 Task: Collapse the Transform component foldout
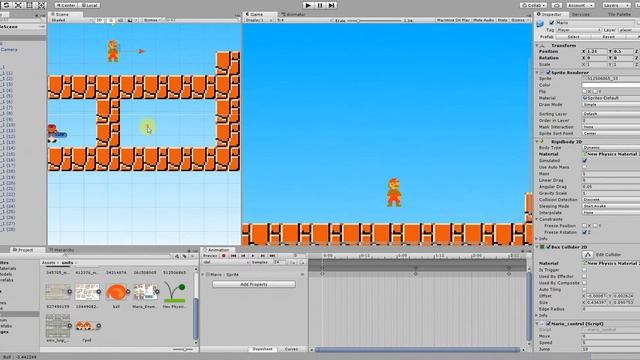537,45
